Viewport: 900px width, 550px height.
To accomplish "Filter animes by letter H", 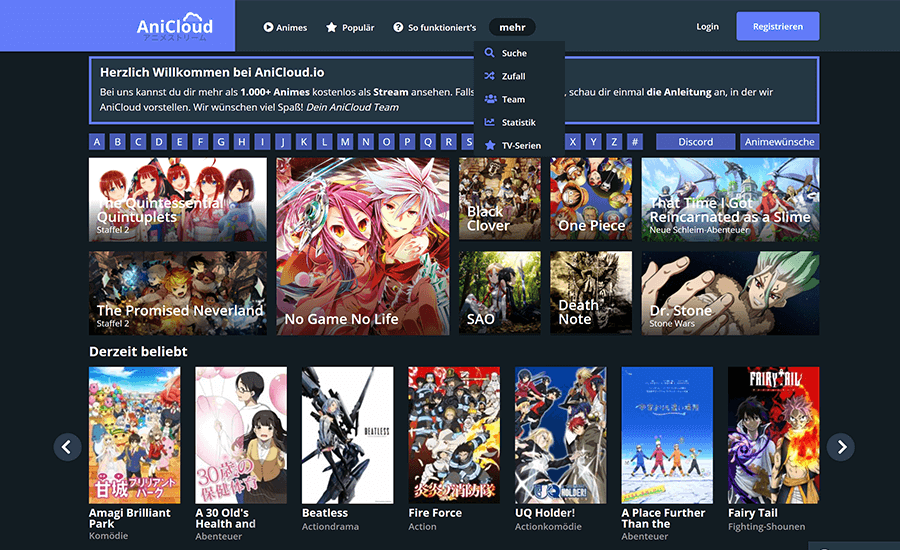I will tap(242, 142).
